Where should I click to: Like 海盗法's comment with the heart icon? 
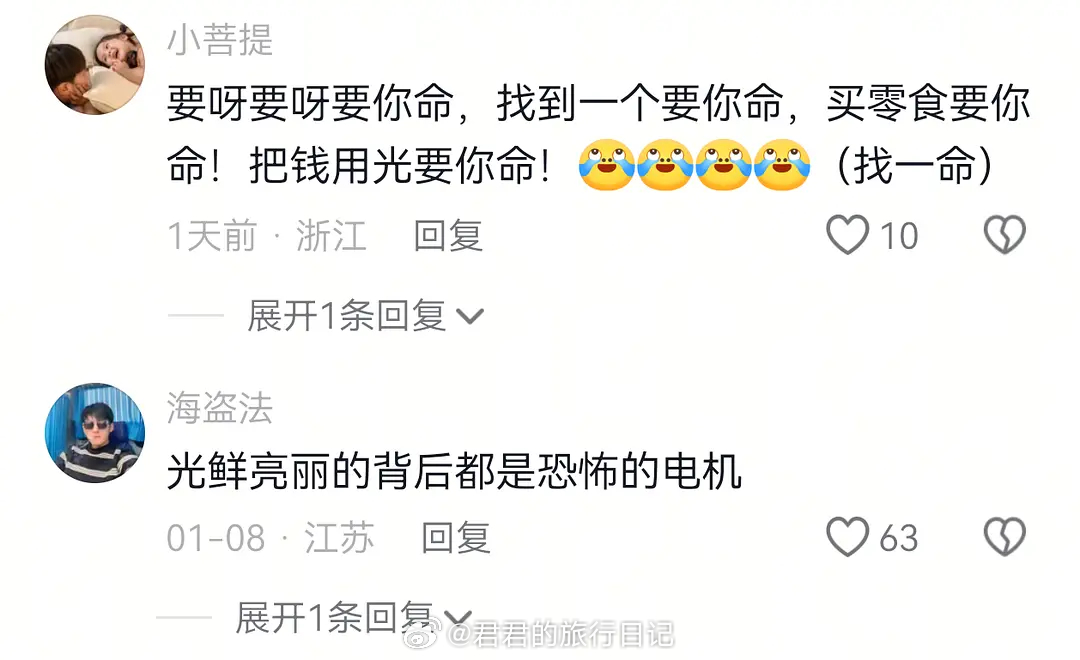847,537
